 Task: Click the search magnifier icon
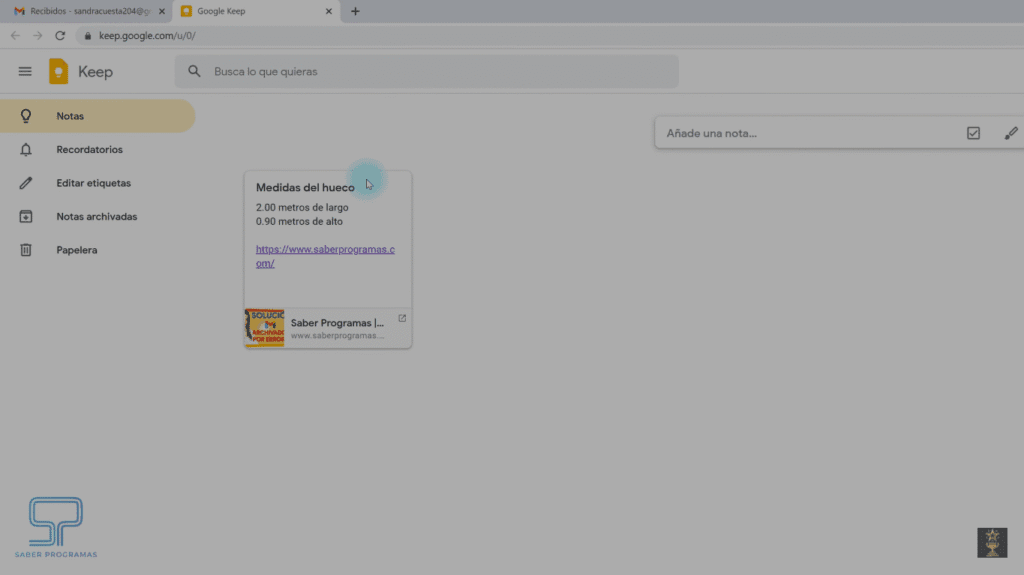click(194, 71)
